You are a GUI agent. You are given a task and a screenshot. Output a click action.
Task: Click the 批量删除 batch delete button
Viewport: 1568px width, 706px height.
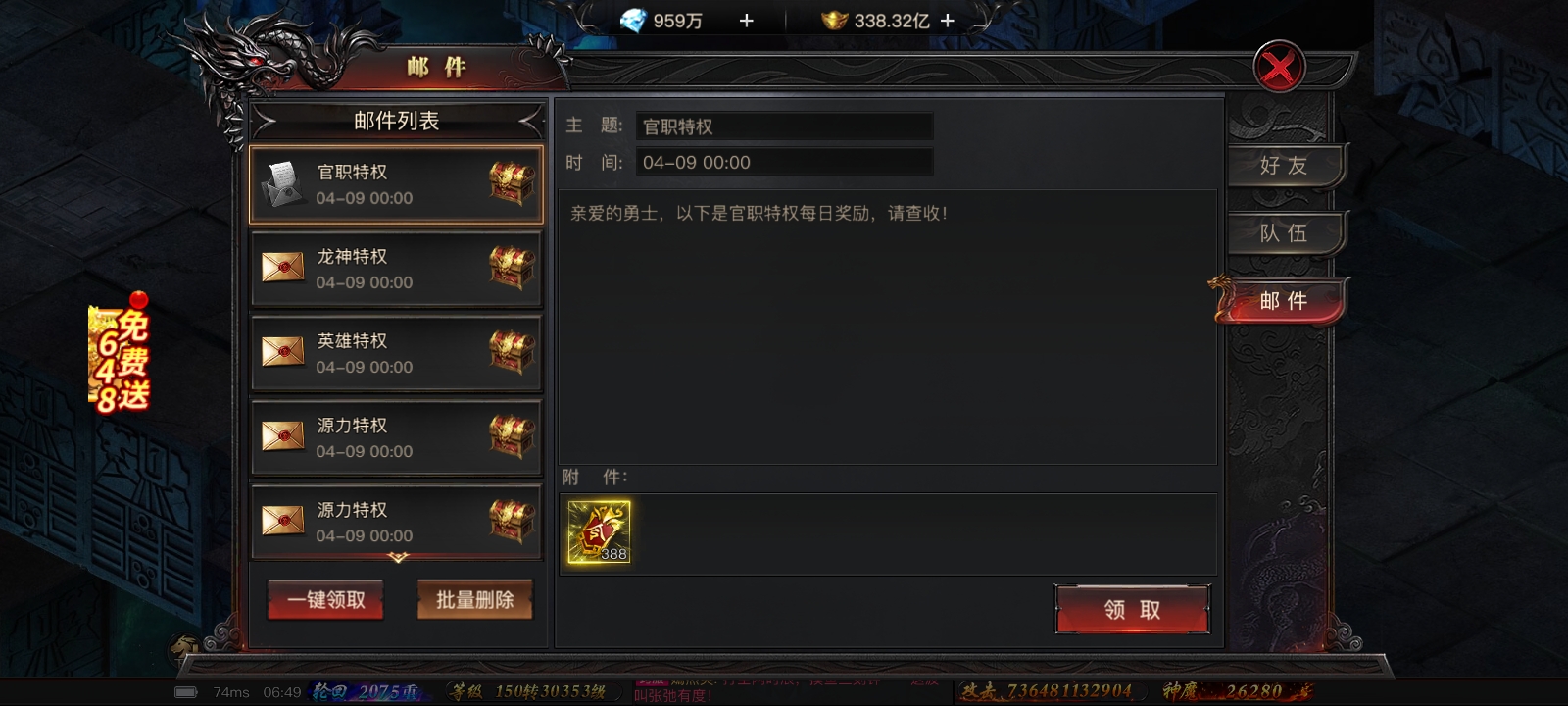[475, 600]
